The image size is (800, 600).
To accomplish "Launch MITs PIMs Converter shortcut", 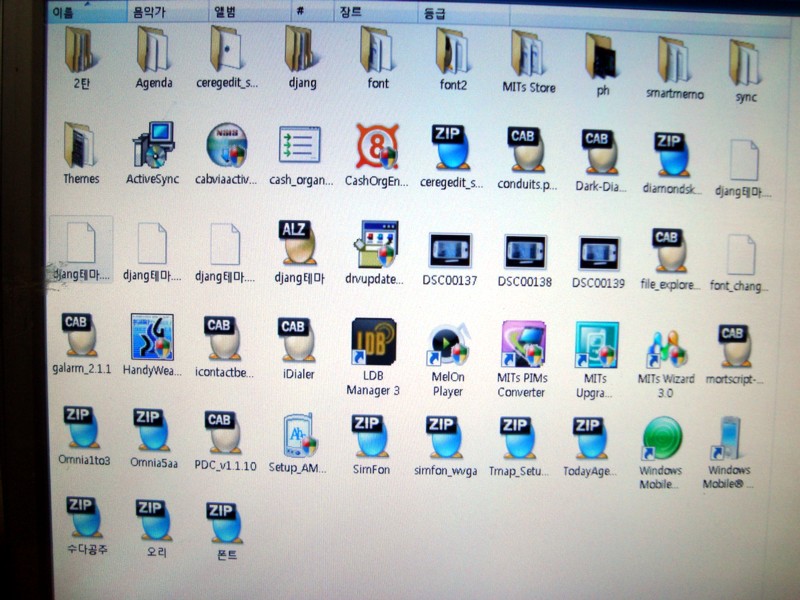I will click(x=522, y=345).
